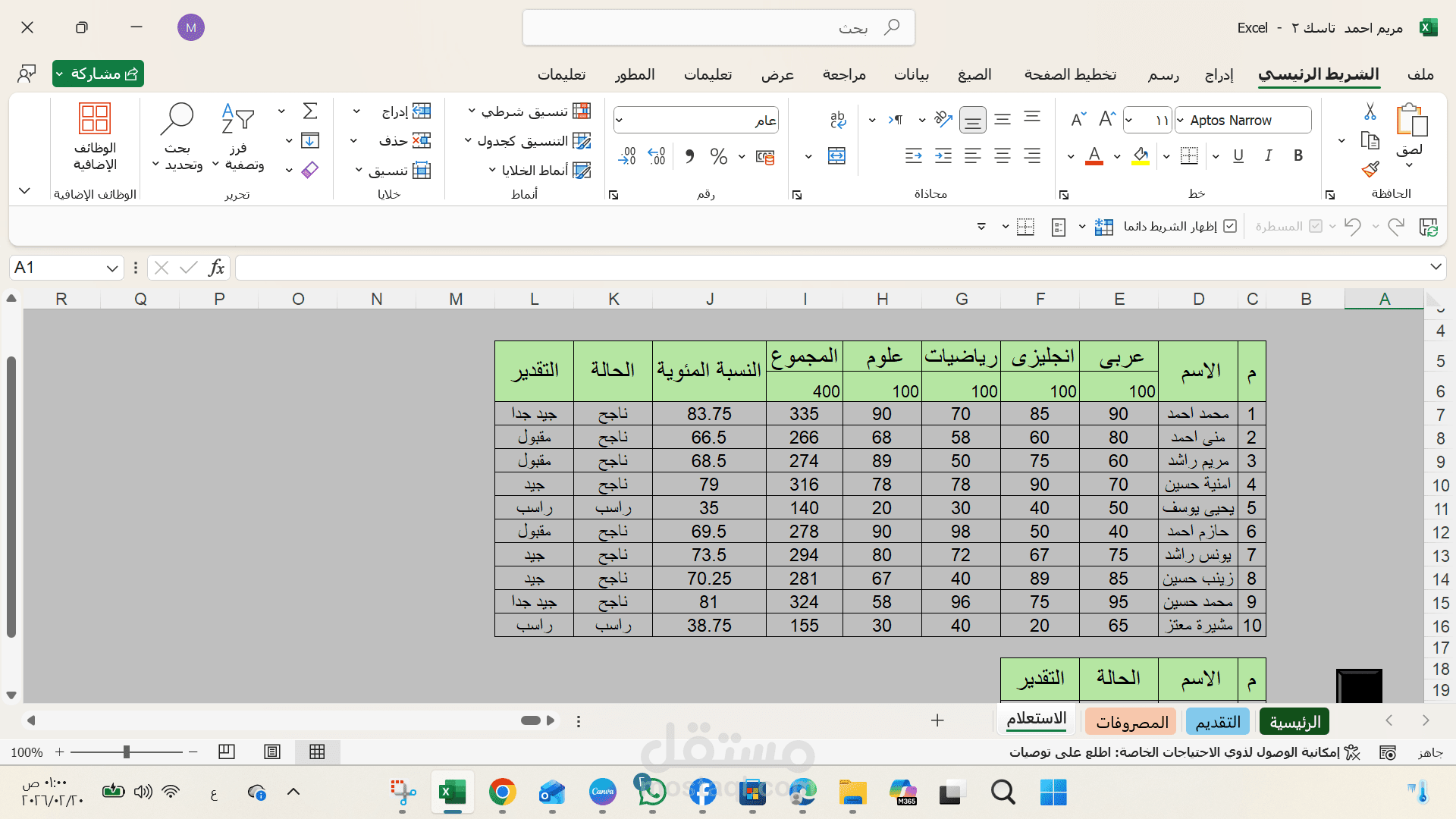This screenshot has width=1456, height=819.
Task: Uncheck إظهار الشريط دائما checkbox
Action: click(x=1231, y=225)
